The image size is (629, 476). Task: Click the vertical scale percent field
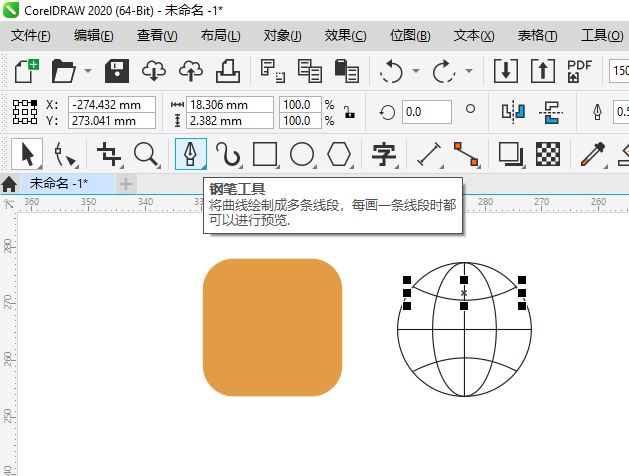pyautogui.click(x=300, y=121)
